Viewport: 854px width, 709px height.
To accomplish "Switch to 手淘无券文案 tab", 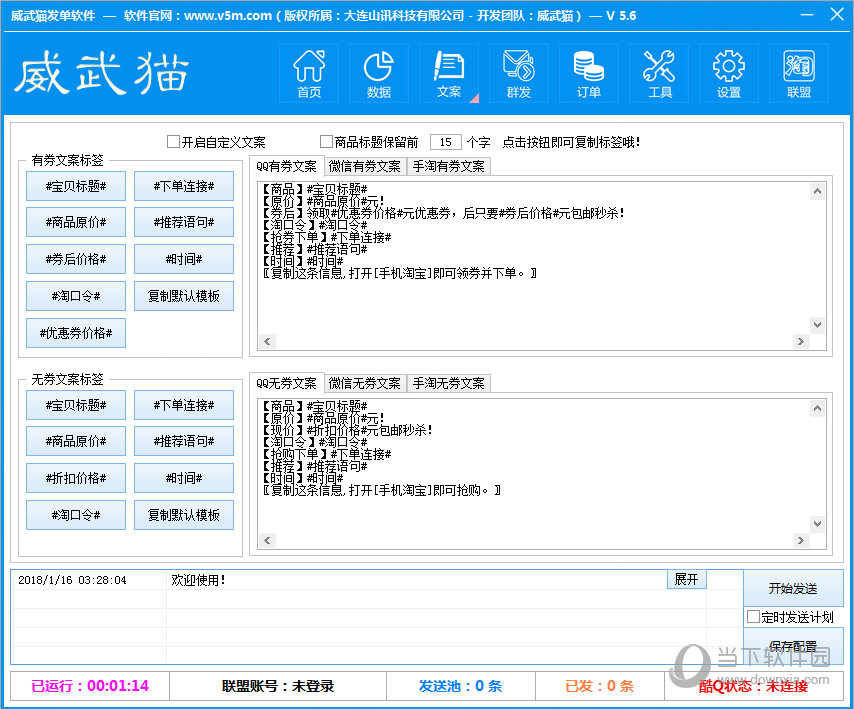I will (449, 383).
